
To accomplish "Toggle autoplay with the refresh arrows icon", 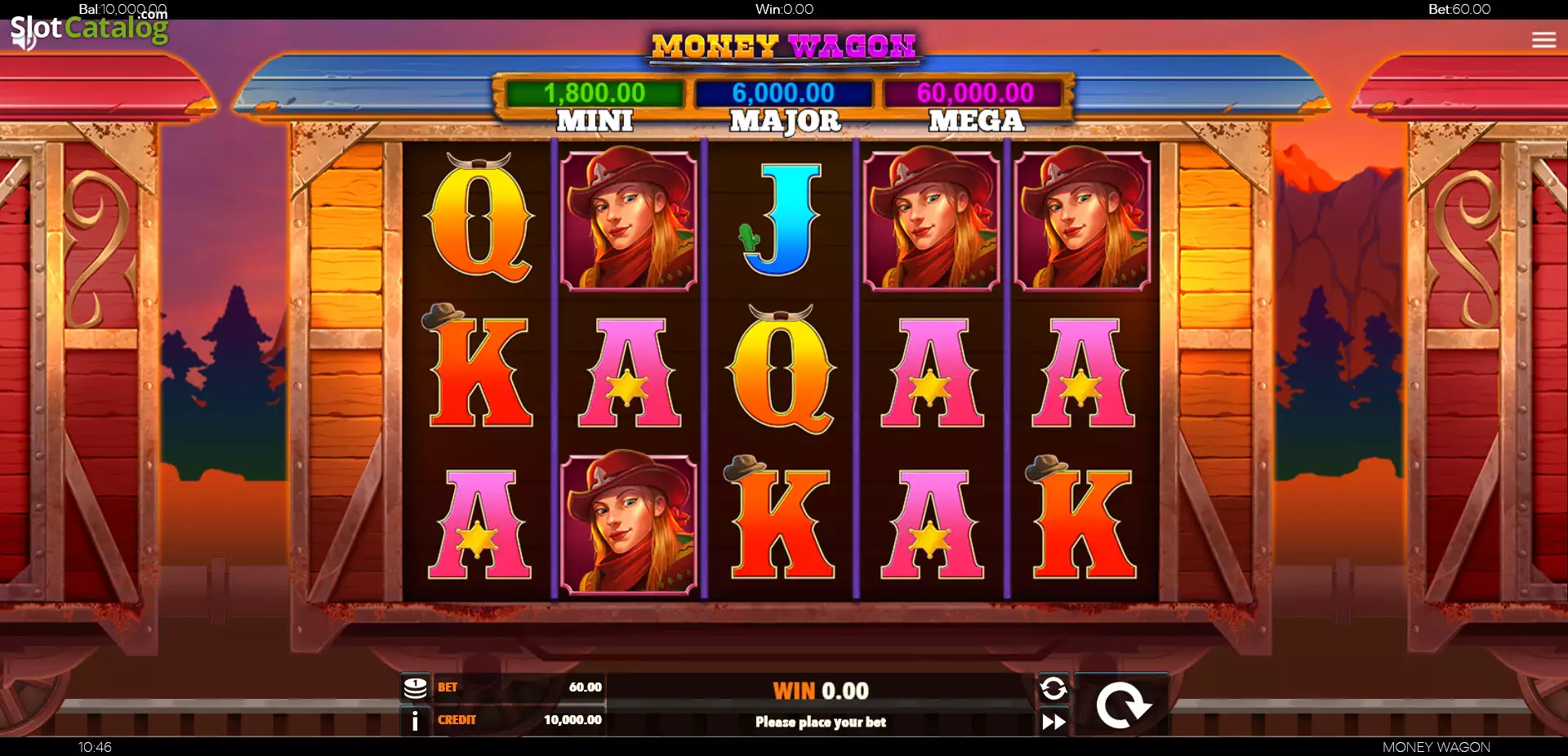I will [x=1053, y=688].
